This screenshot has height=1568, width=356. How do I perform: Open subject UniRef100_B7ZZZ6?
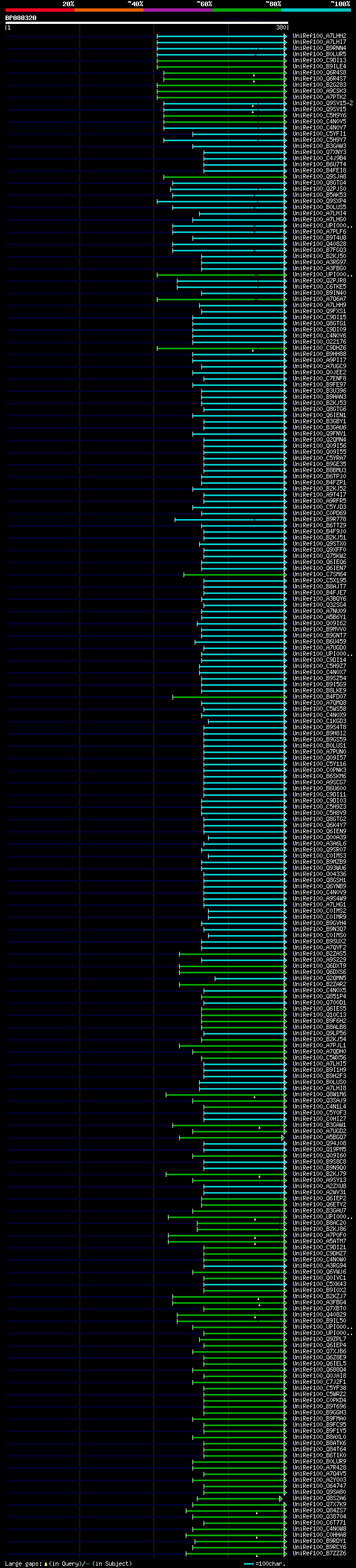point(319,1553)
